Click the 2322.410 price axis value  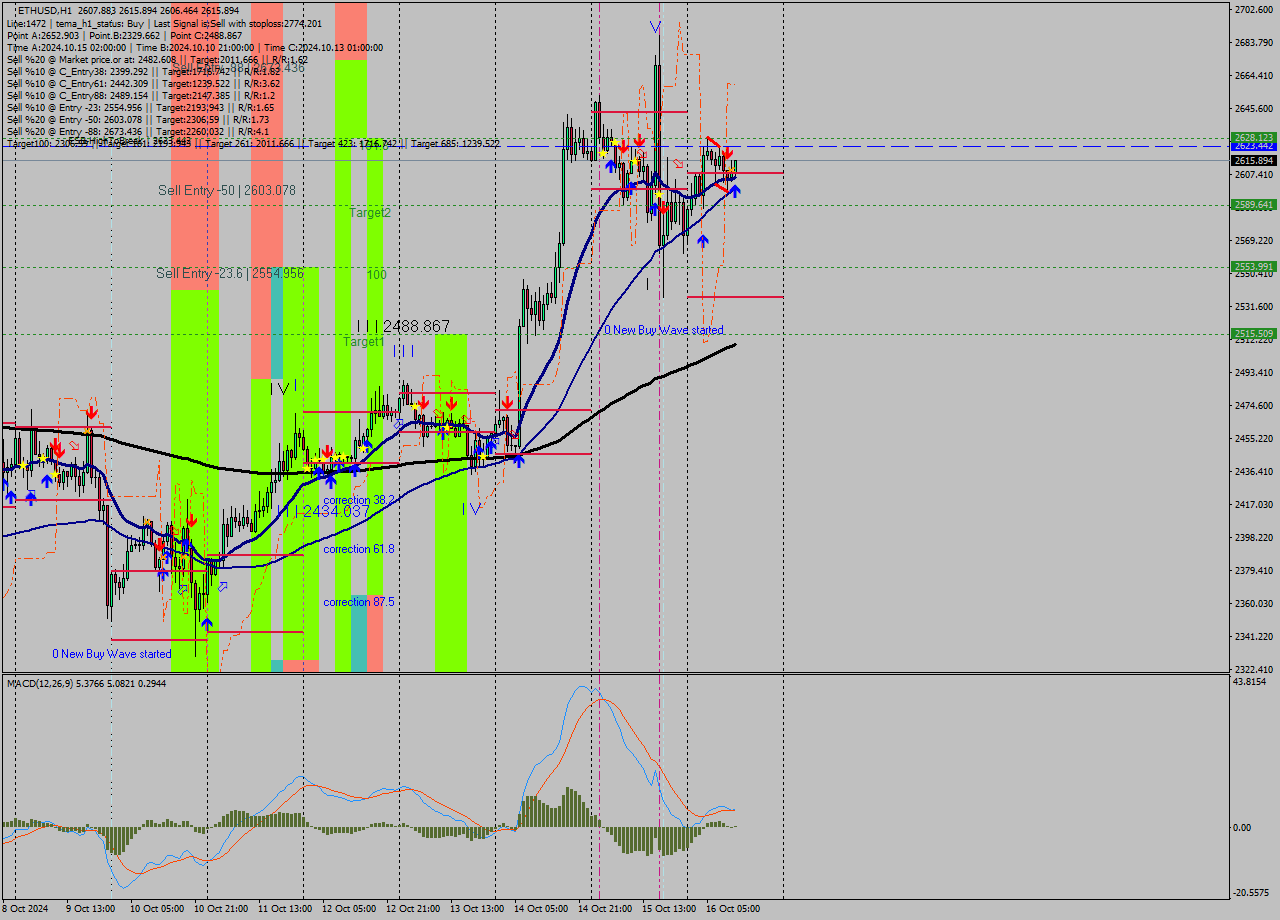coord(1253,669)
